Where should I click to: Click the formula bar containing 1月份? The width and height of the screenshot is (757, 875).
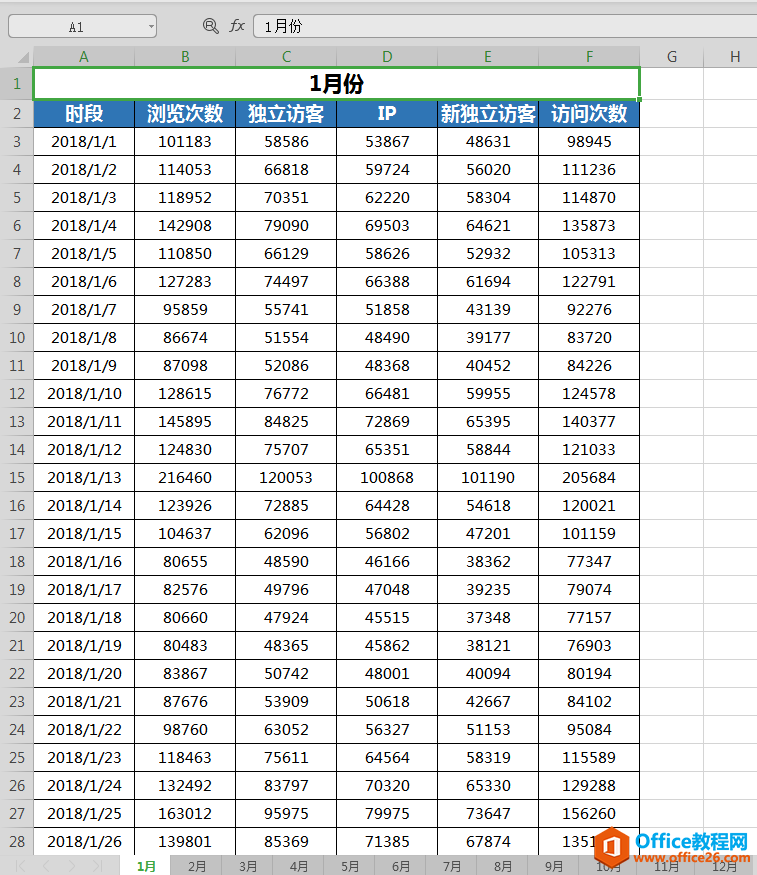(505, 26)
